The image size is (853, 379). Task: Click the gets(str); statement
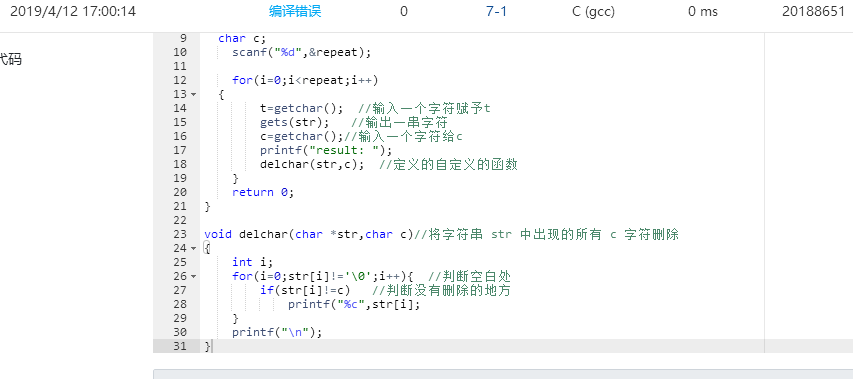(x=294, y=122)
